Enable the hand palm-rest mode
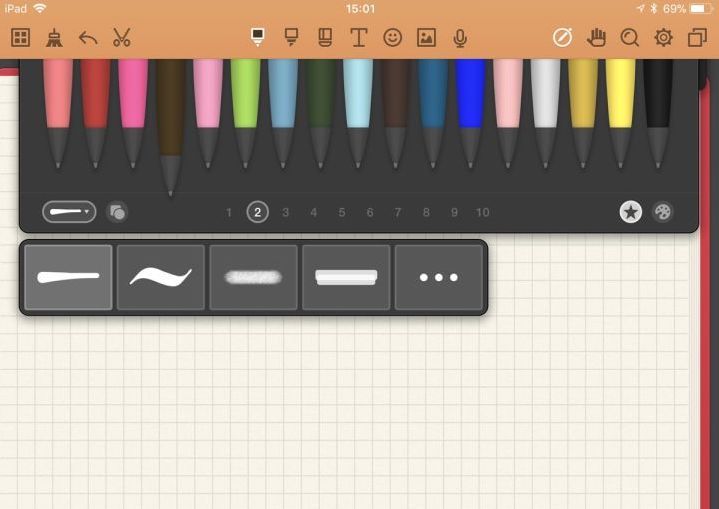 click(596, 38)
